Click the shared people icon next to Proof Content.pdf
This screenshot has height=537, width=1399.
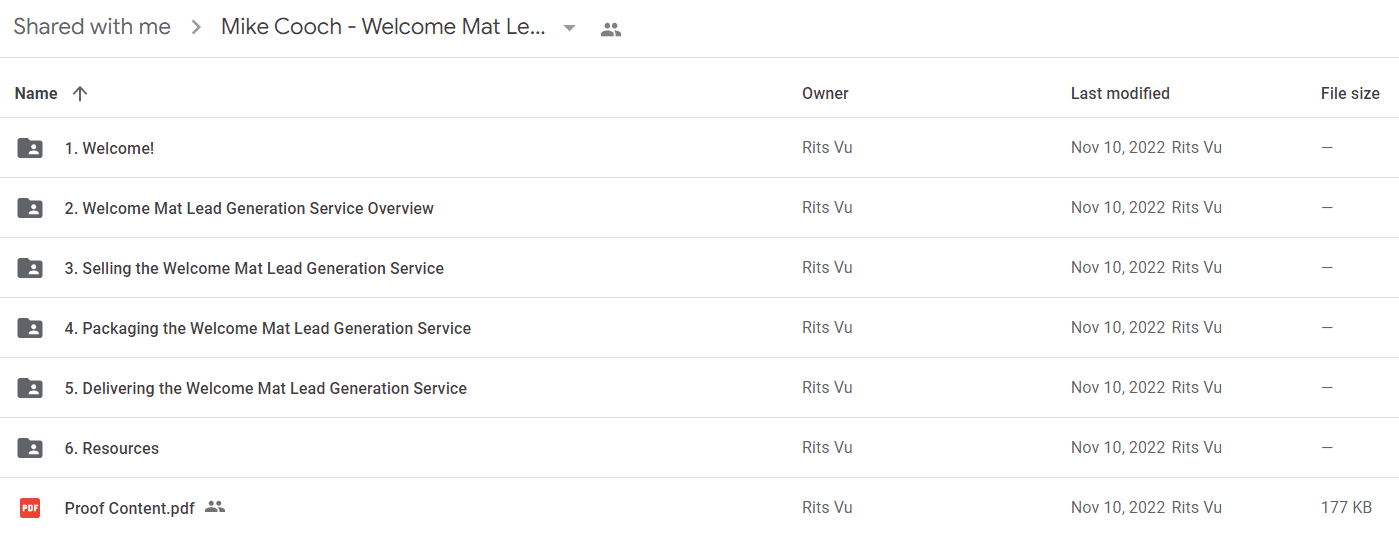point(214,507)
